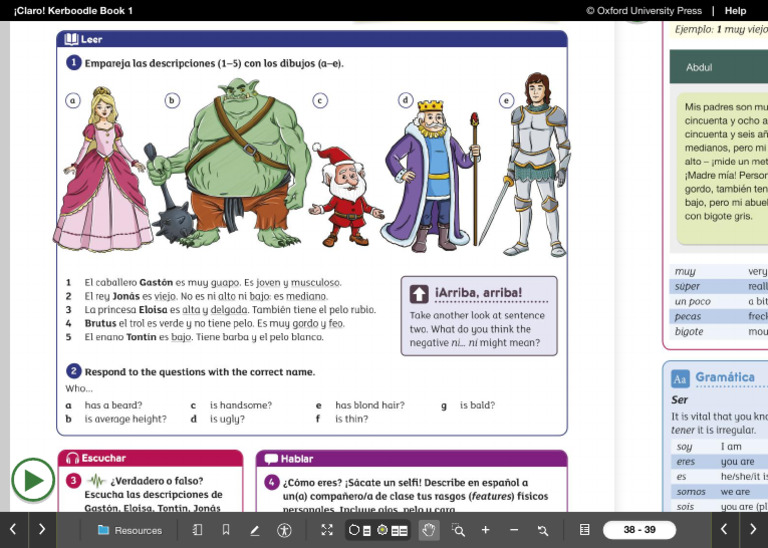Zoom out with the minus icon

(x=514, y=530)
